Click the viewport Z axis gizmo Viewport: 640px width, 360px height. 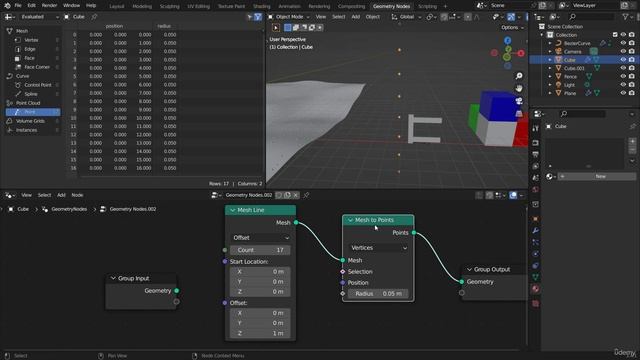[507, 40]
